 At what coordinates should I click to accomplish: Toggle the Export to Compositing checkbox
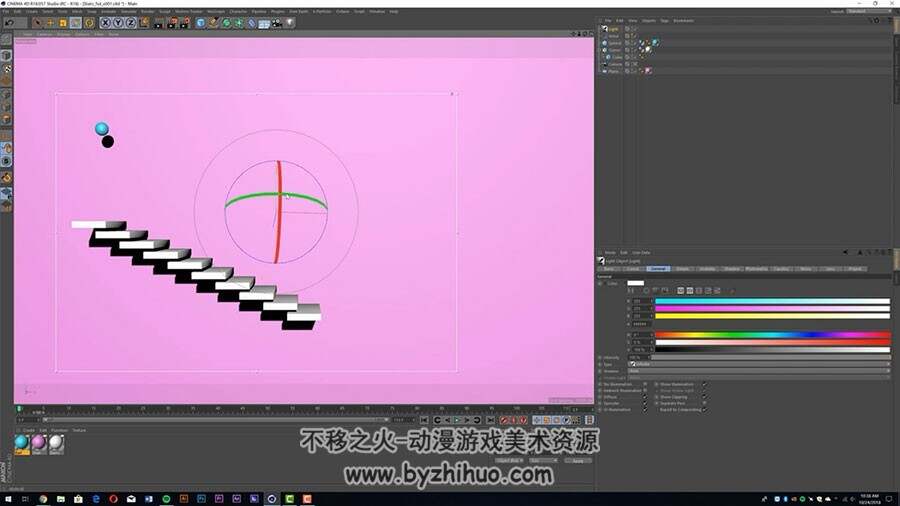704,410
